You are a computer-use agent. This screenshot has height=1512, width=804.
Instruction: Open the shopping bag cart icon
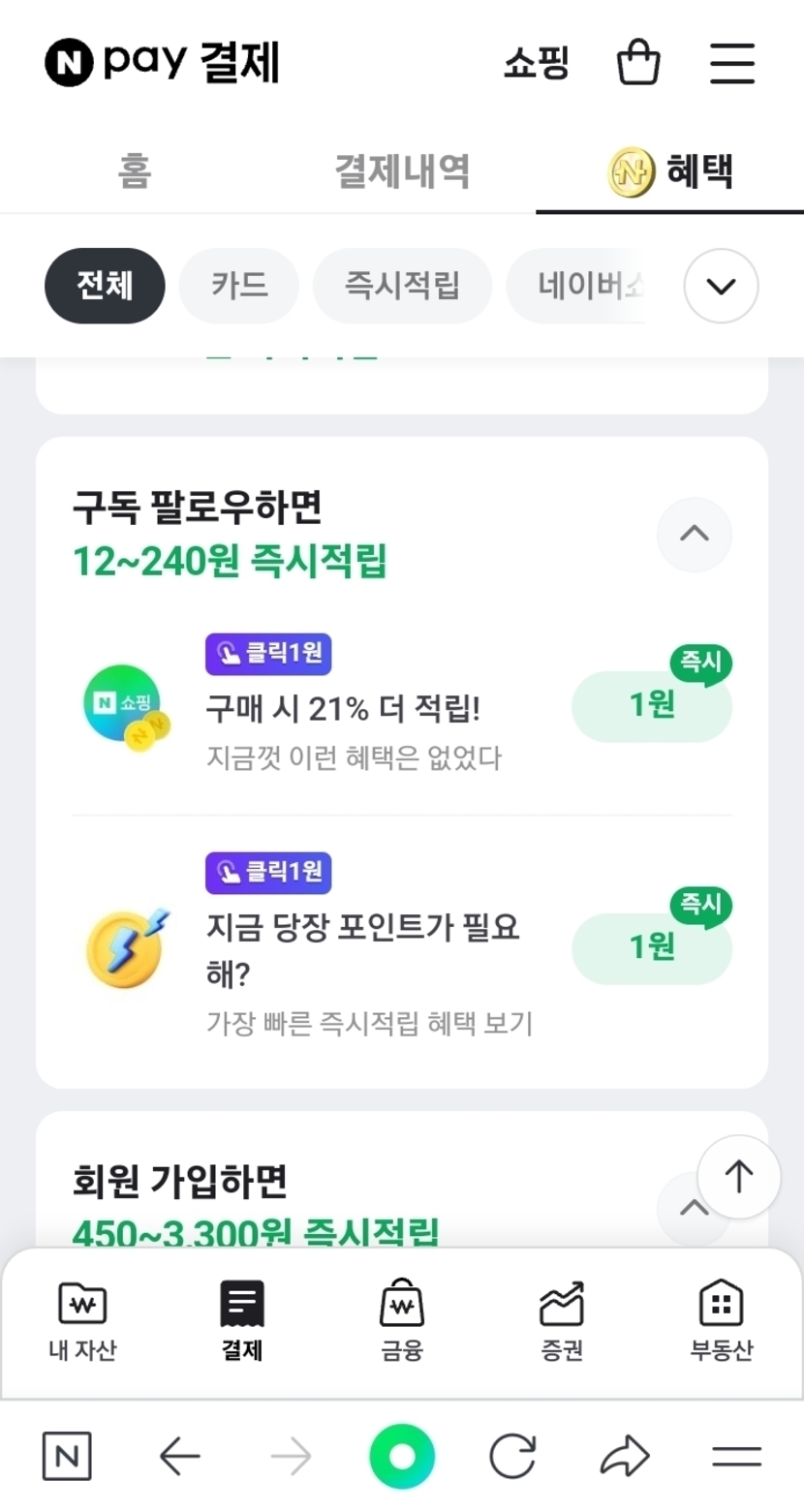pos(638,63)
